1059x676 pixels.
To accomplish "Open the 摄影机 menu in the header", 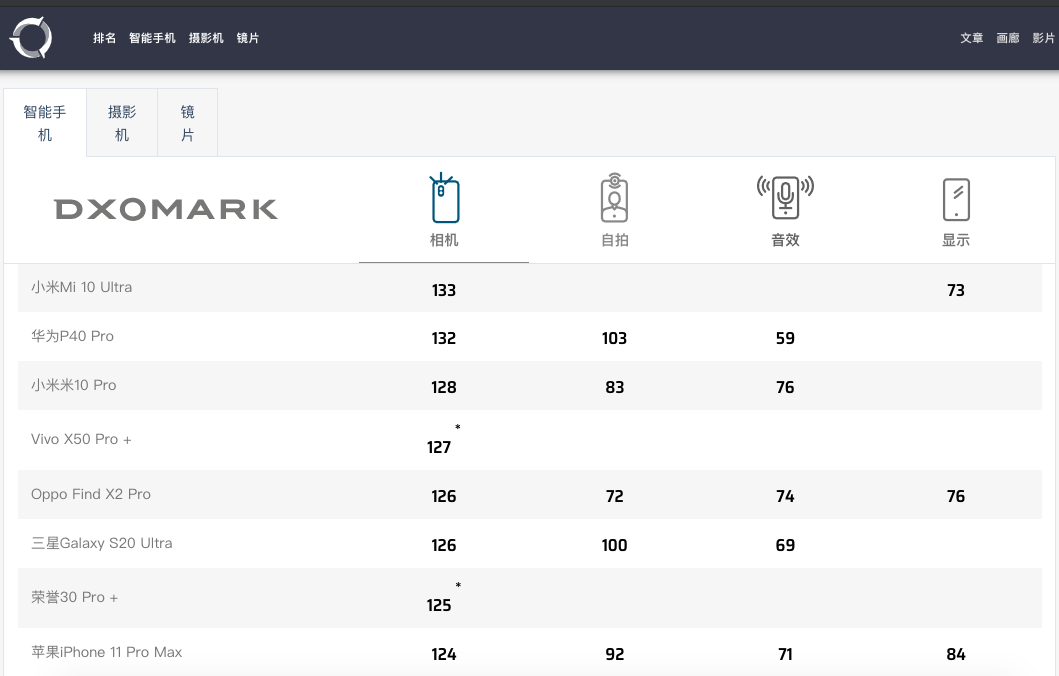I will point(206,38).
